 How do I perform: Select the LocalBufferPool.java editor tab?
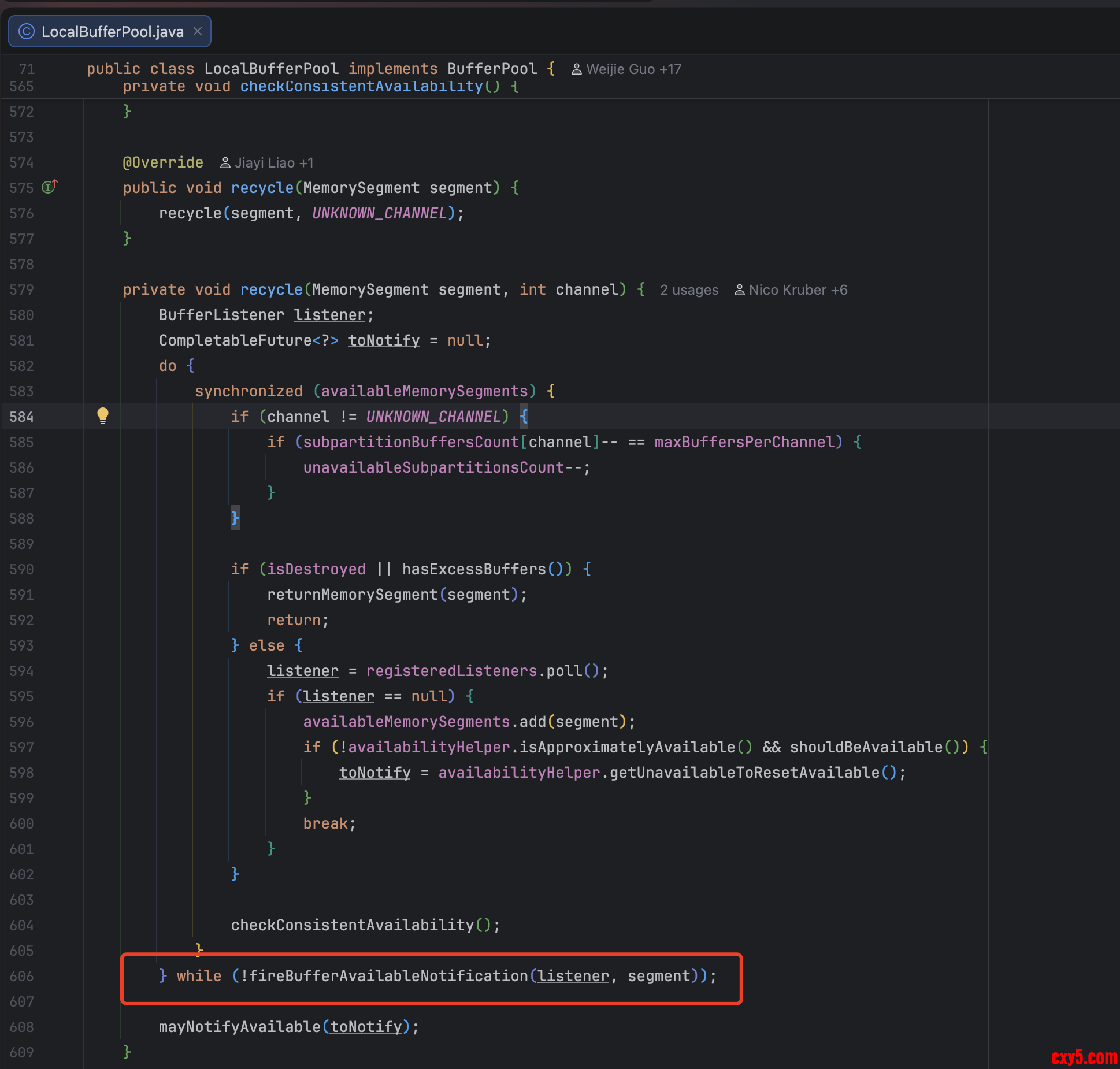point(112,32)
